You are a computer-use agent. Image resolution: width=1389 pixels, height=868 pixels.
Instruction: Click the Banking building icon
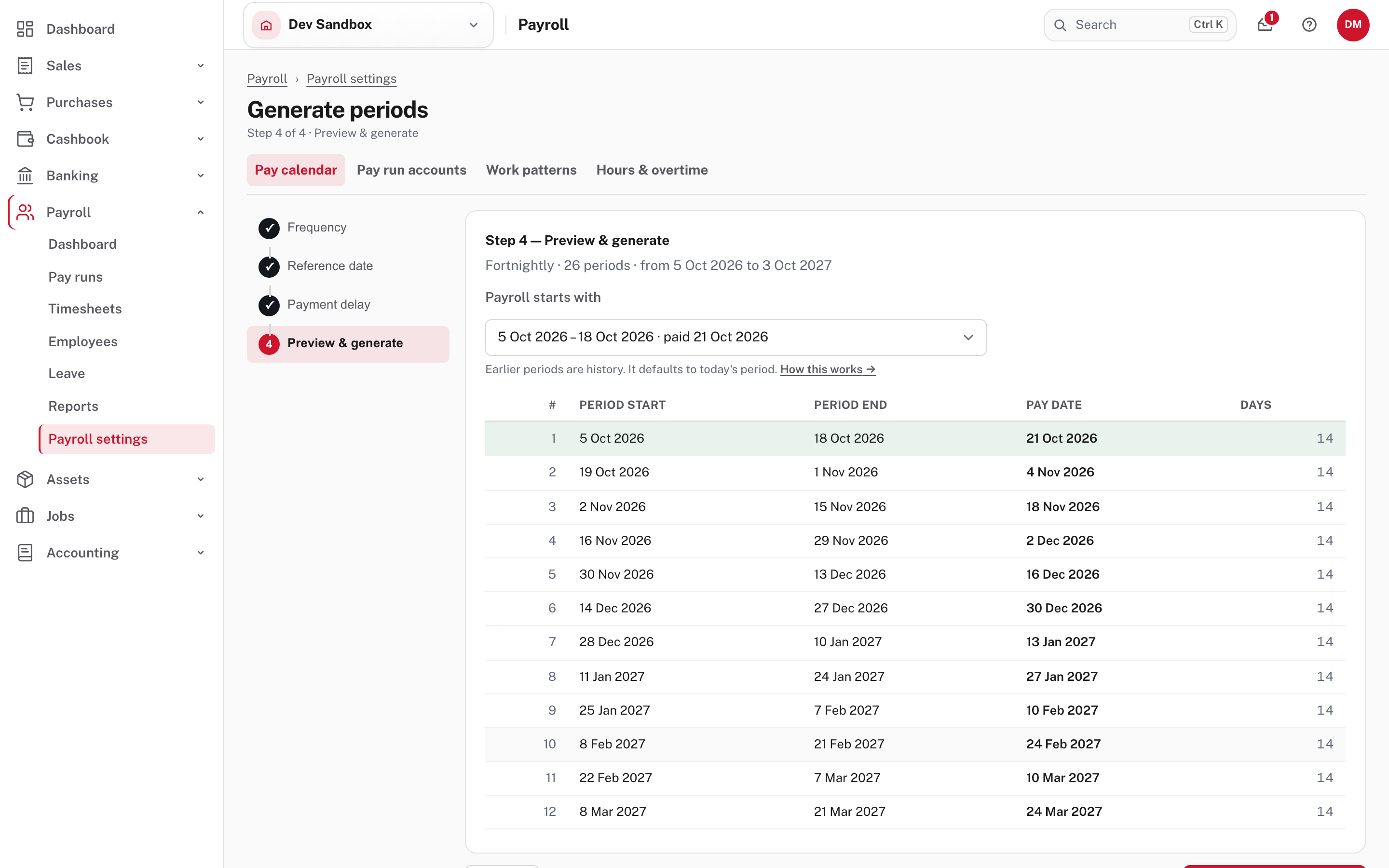[x=25, y=176]
